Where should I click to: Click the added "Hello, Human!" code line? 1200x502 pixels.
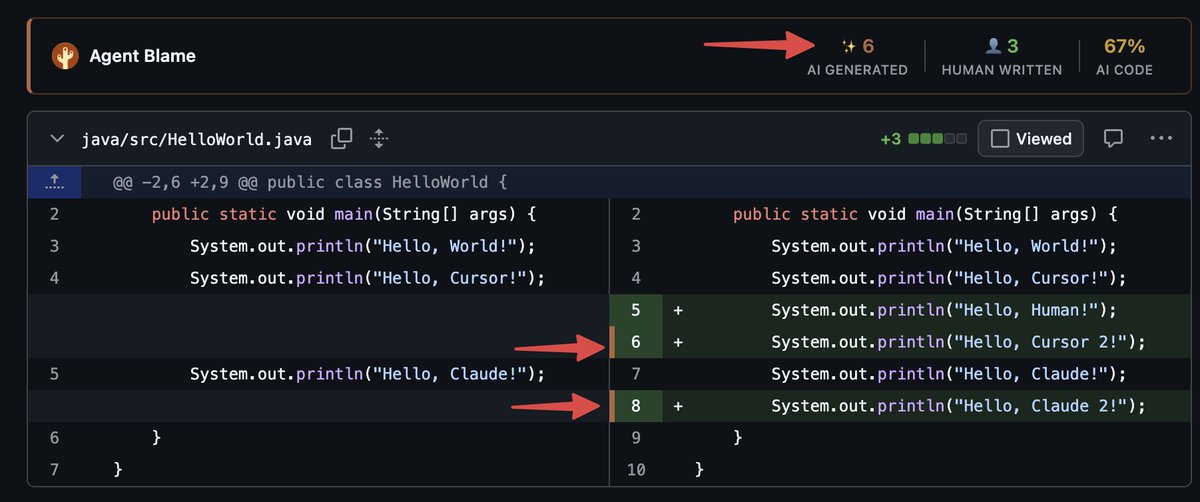click(944, 310)
